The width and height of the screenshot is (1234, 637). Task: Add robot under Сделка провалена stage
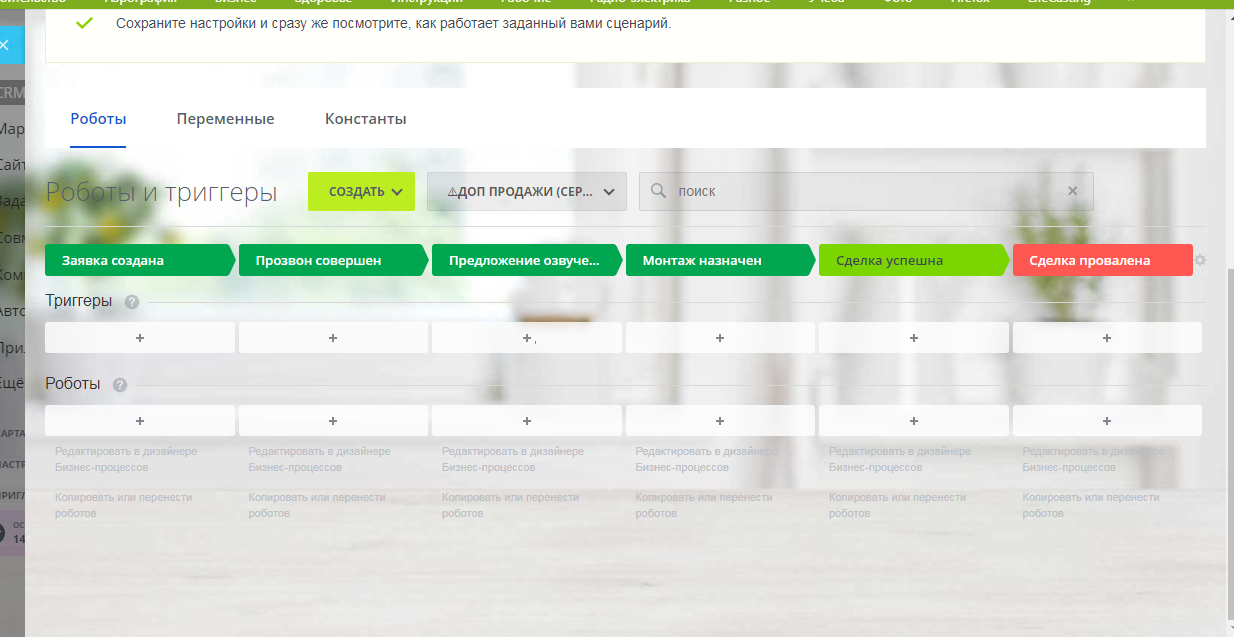coord(1107,421)
